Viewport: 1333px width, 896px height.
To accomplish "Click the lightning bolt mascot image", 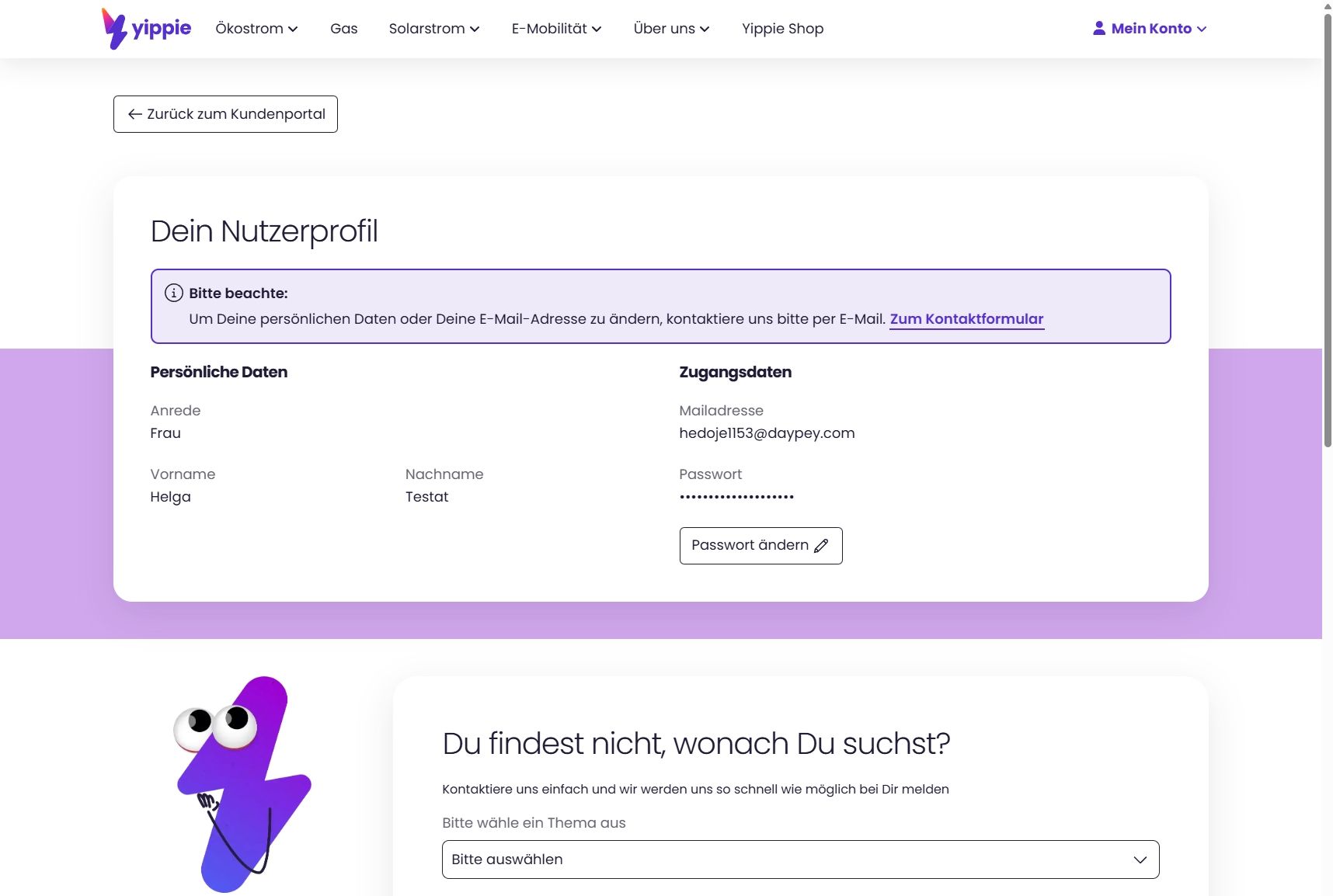I will 242,784.
